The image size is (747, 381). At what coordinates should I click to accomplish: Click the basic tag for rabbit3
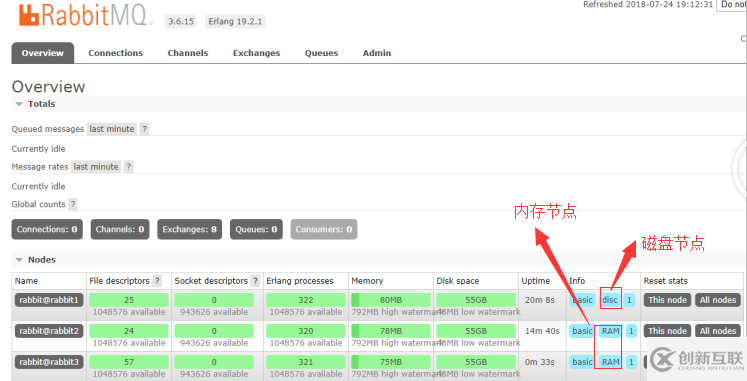[x=582, y=362]
